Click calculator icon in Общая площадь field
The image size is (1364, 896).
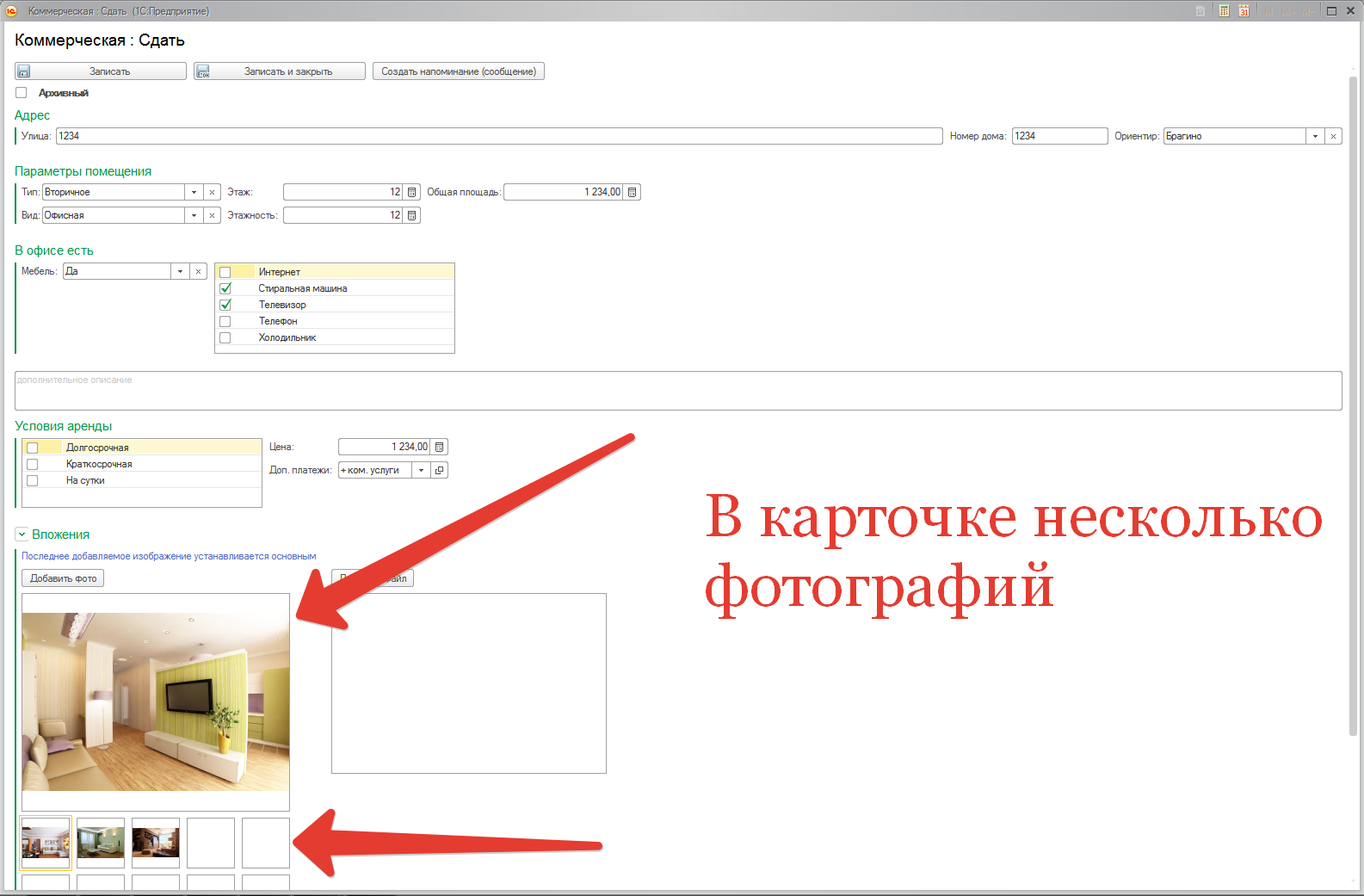[633, 192]
